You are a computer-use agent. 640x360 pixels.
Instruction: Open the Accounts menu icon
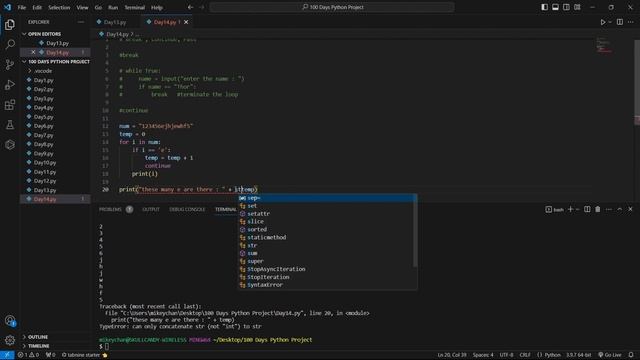(x=10, y=321)
